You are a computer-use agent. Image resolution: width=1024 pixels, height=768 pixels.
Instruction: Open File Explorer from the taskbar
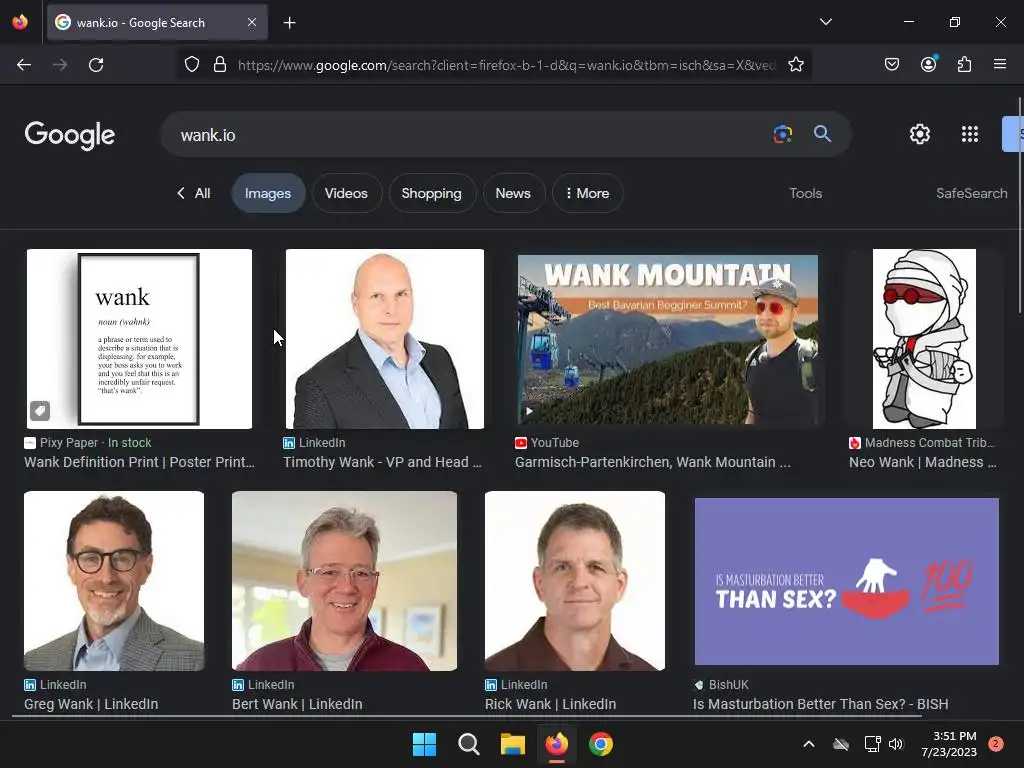[513, 744]
